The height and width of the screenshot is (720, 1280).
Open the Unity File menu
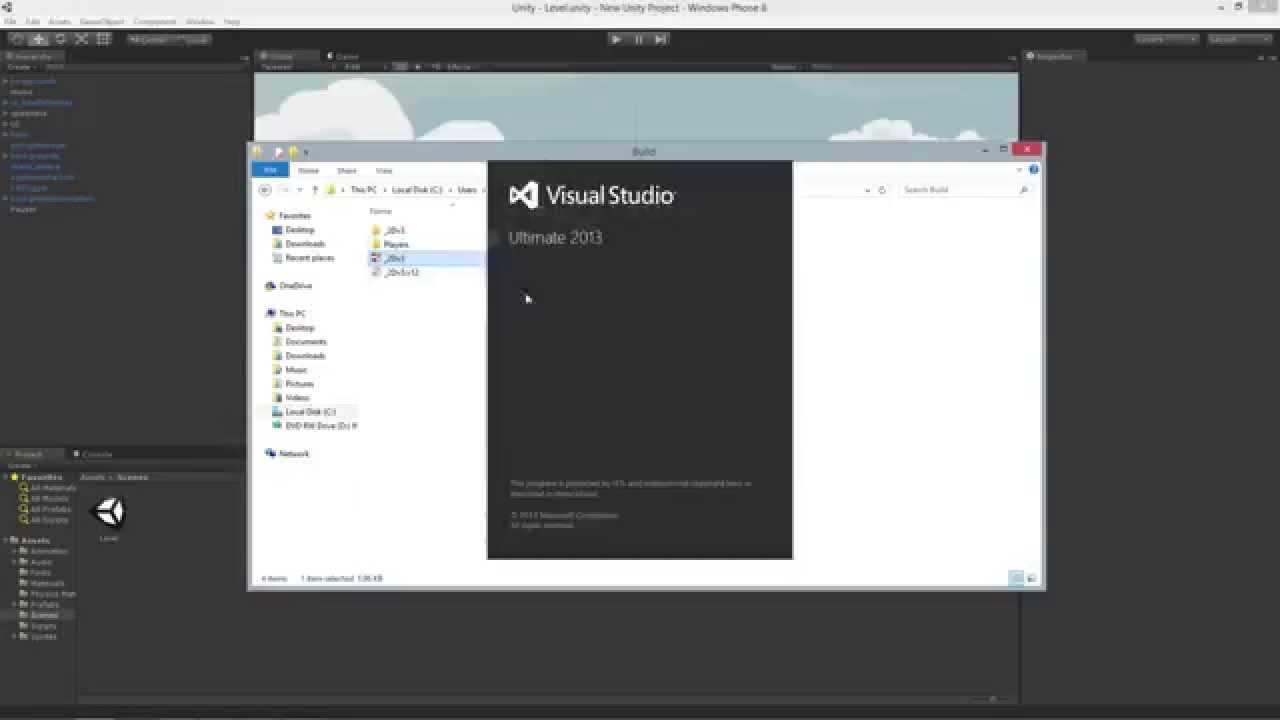[11, 21]
